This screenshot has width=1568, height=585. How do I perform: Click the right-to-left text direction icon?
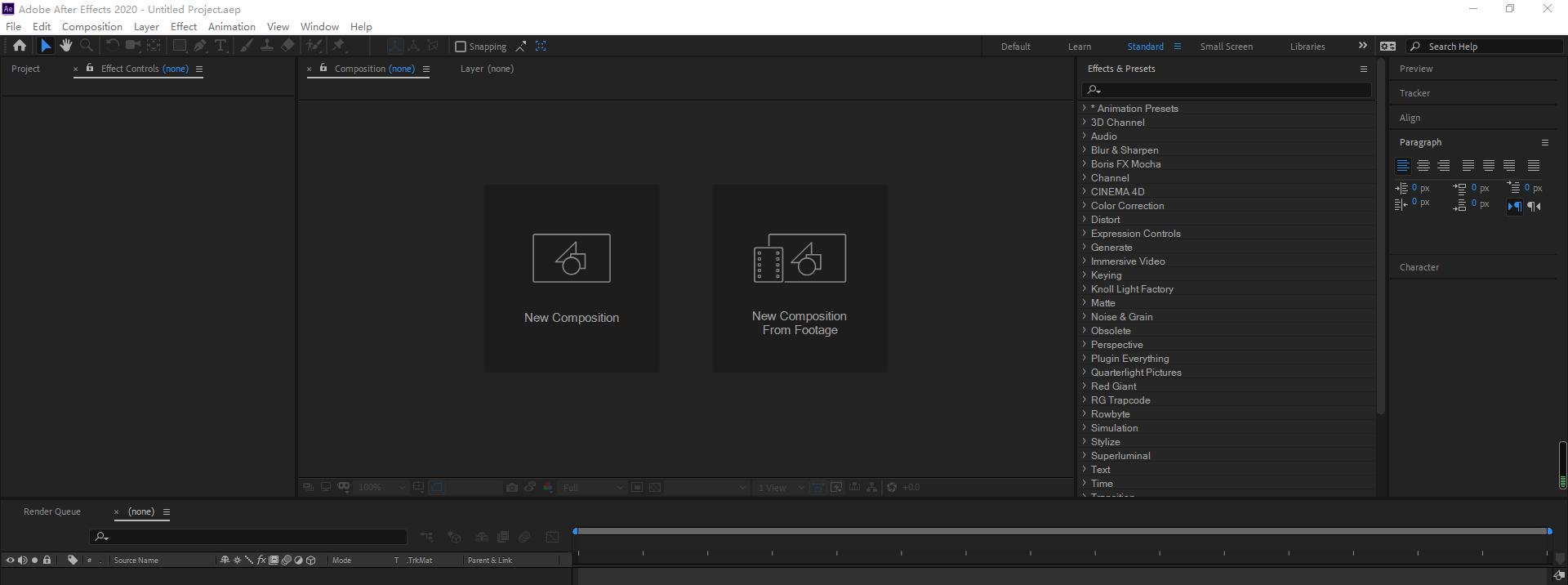[1535, 206]
